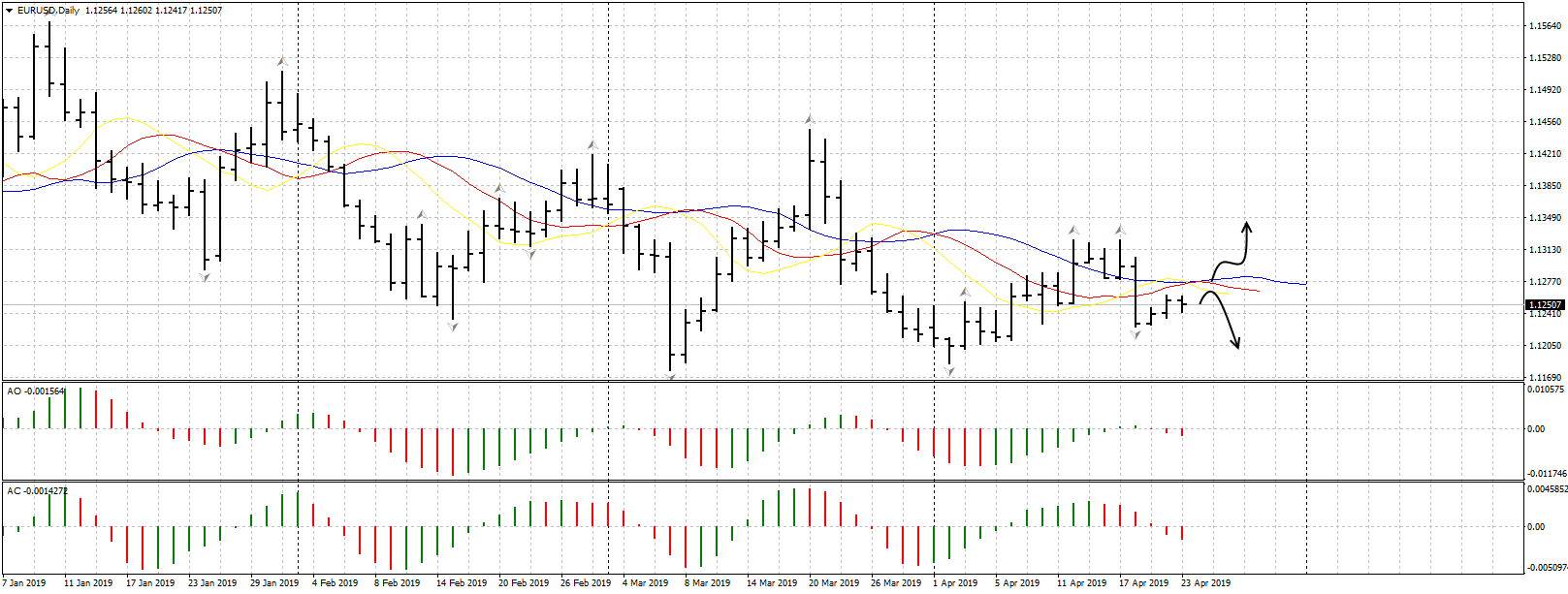The height and width of the screenshot is (594, 1568).
Task: Click the up fractal arrow above the 20 Mar 2019 peak
Action: [x=809, y=119]
